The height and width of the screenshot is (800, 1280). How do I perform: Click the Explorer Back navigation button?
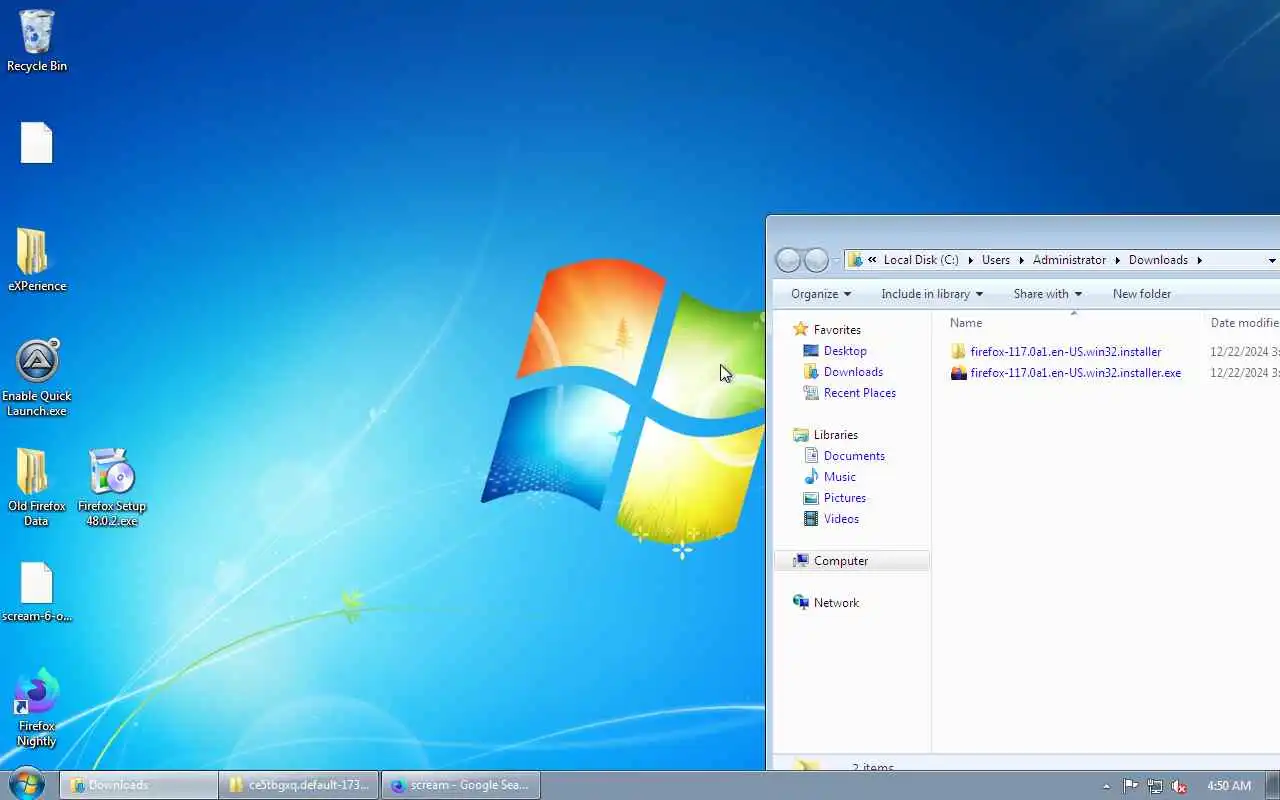click(x=788, y=260)
